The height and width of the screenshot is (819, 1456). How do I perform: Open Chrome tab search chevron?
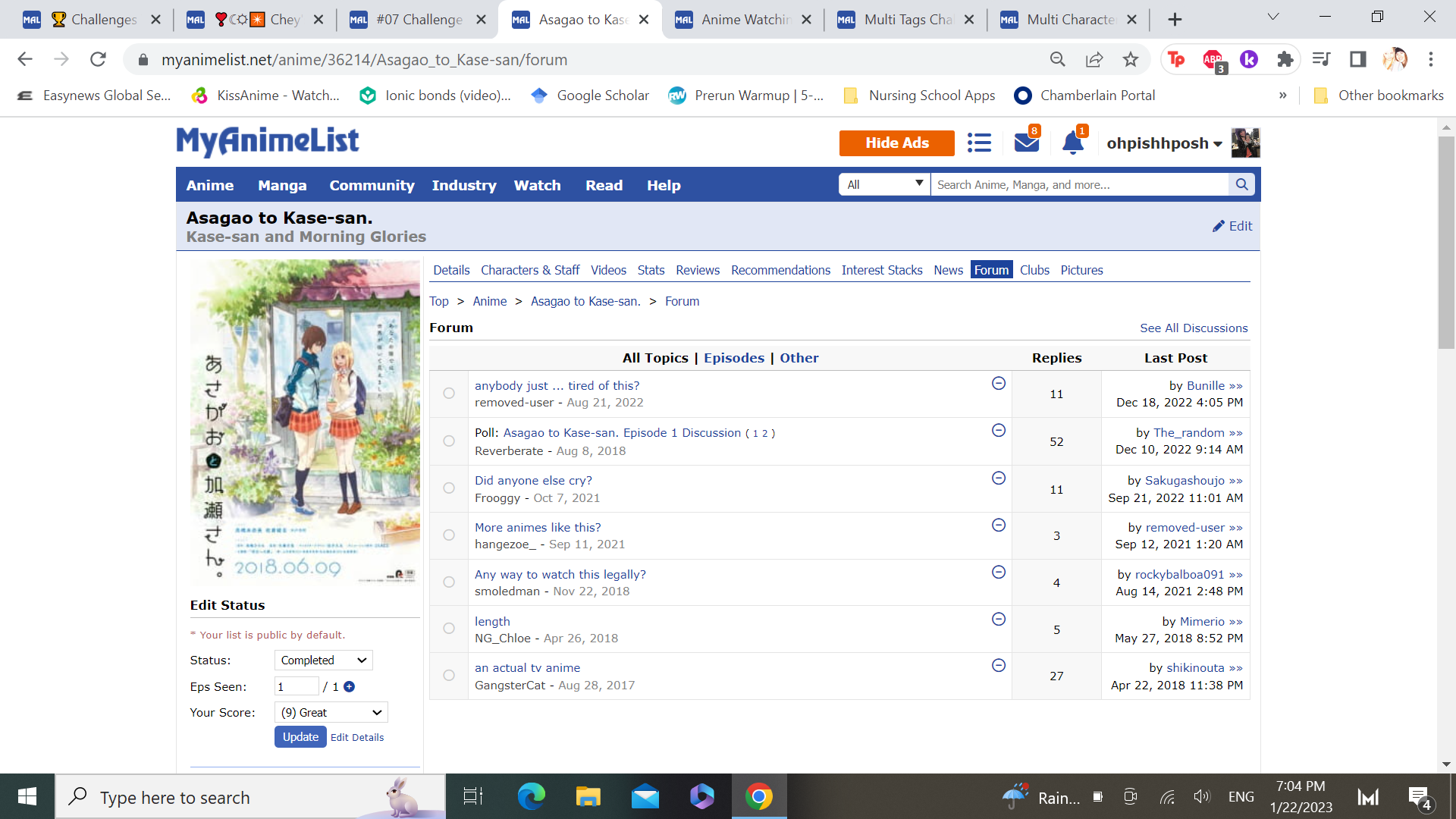(1273, 17)
